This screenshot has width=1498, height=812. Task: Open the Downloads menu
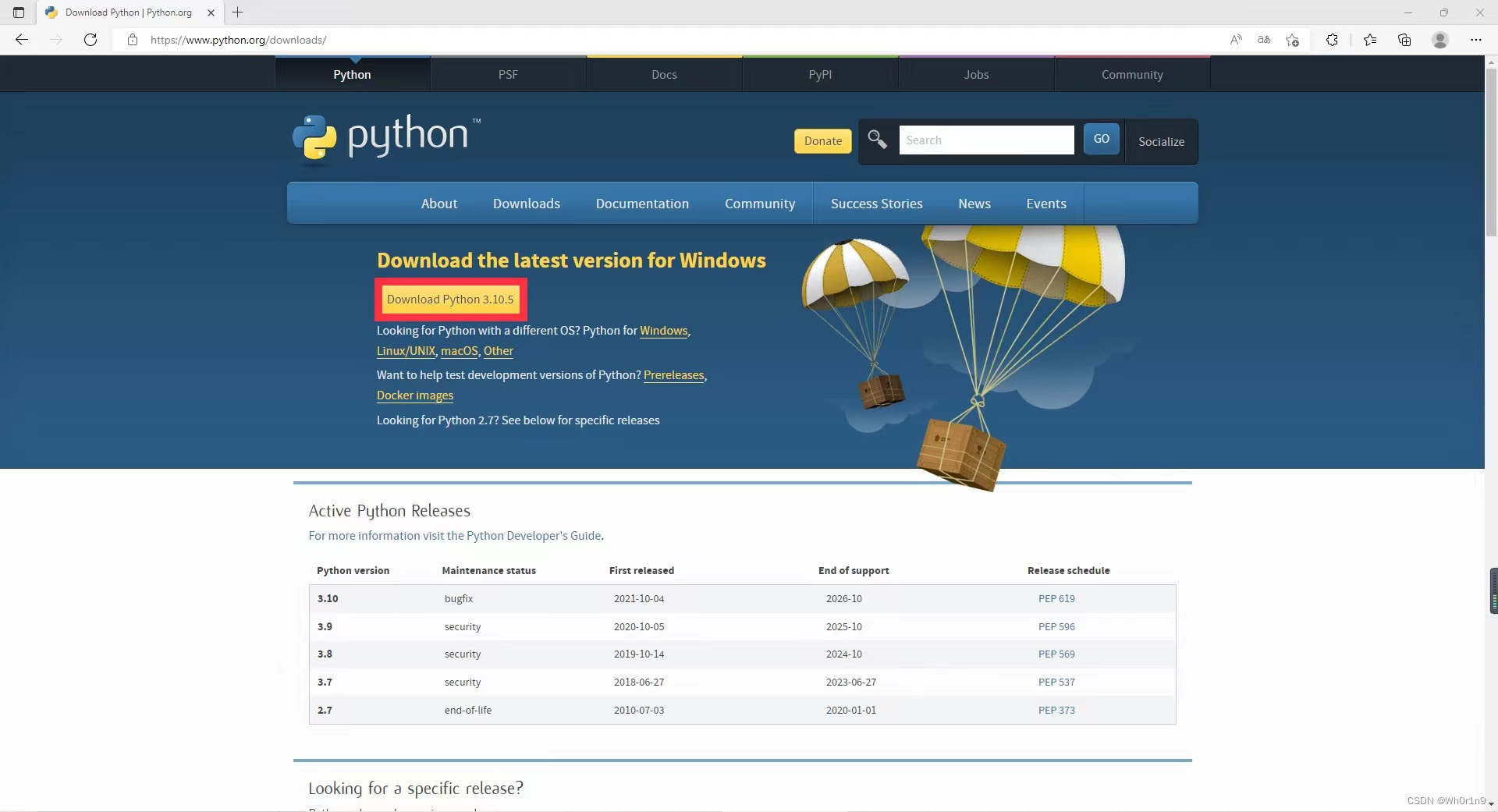point(527,204)
